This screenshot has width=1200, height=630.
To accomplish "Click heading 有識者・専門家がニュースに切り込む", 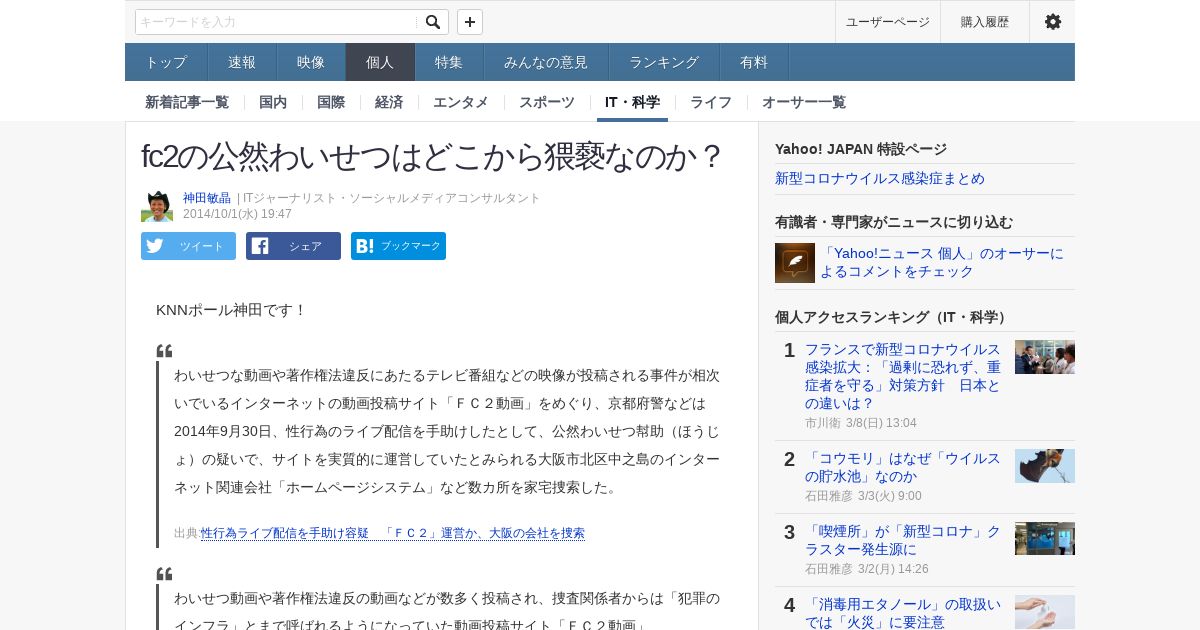I will (x=894, y=222).
